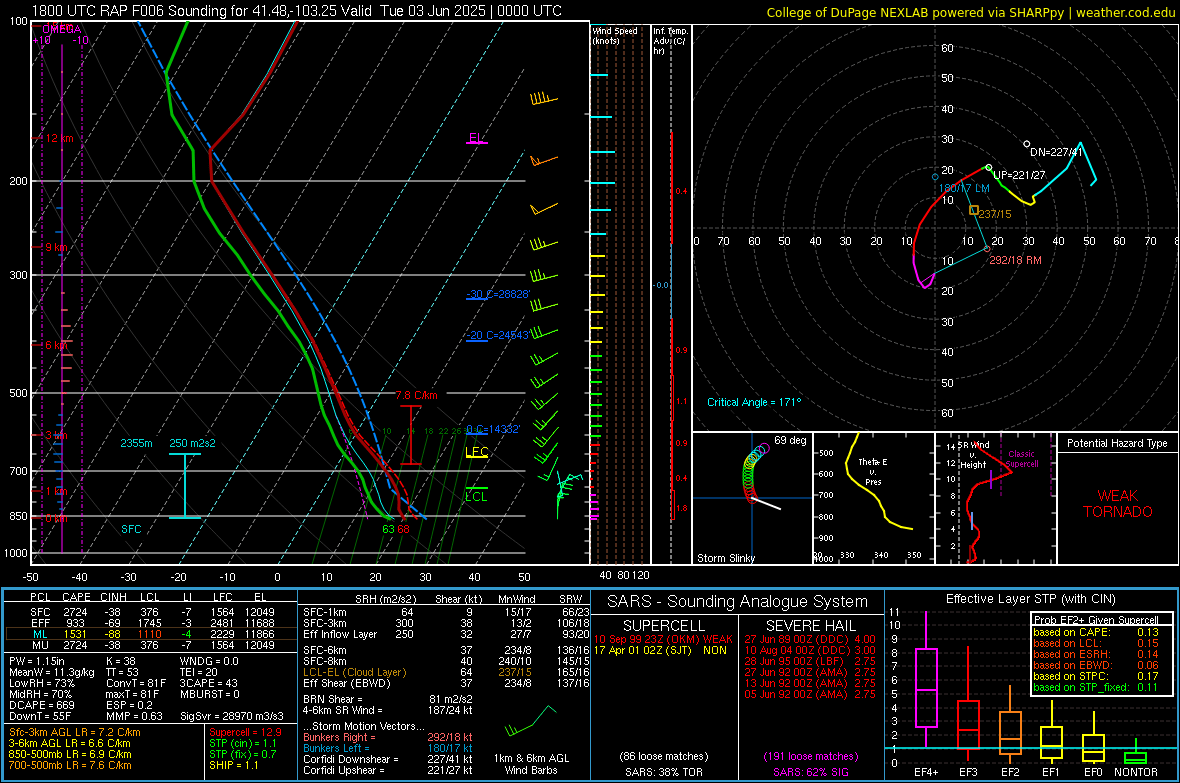Click the Wind Speed (knots) panel header
Image resolution: width=1180 pixels, height=783 pixels.
point(615,35)
